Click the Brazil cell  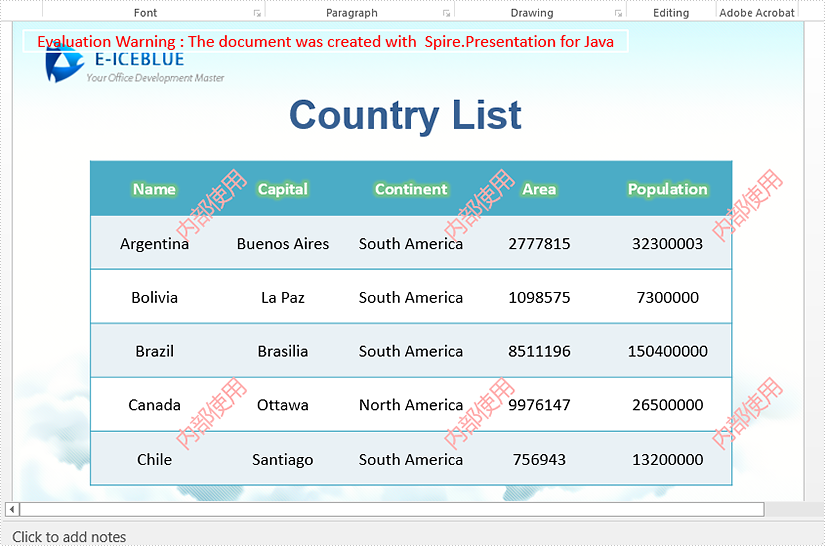coord(155,350)
